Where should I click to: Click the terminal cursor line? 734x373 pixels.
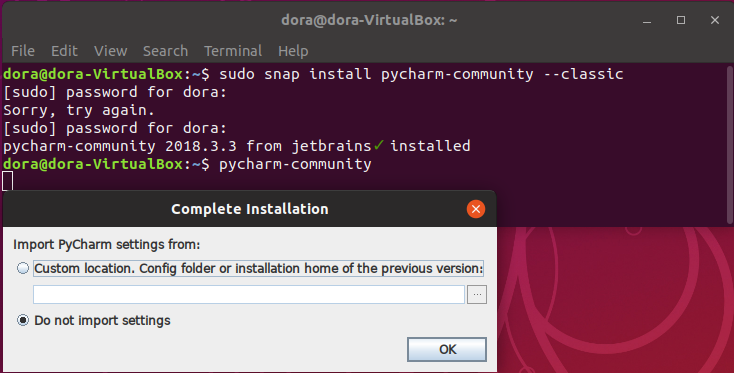(x=7, y=181)
